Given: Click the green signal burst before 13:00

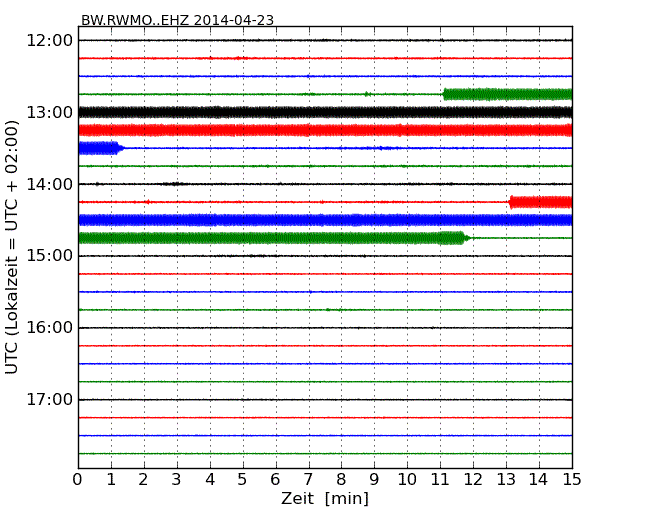Looking at the screenshot, I should [x=507, y=94].
